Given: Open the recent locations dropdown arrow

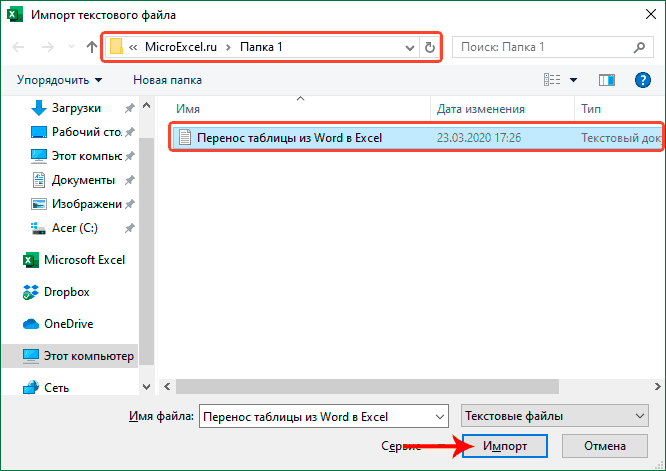Looking at the screenshot, I should [x=71, y=47].
